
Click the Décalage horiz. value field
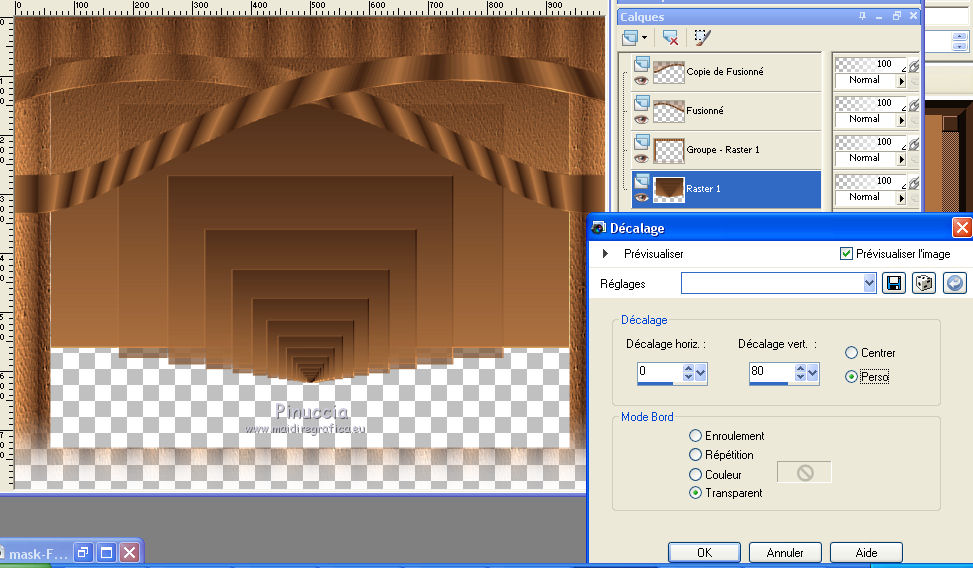(660, 372)
